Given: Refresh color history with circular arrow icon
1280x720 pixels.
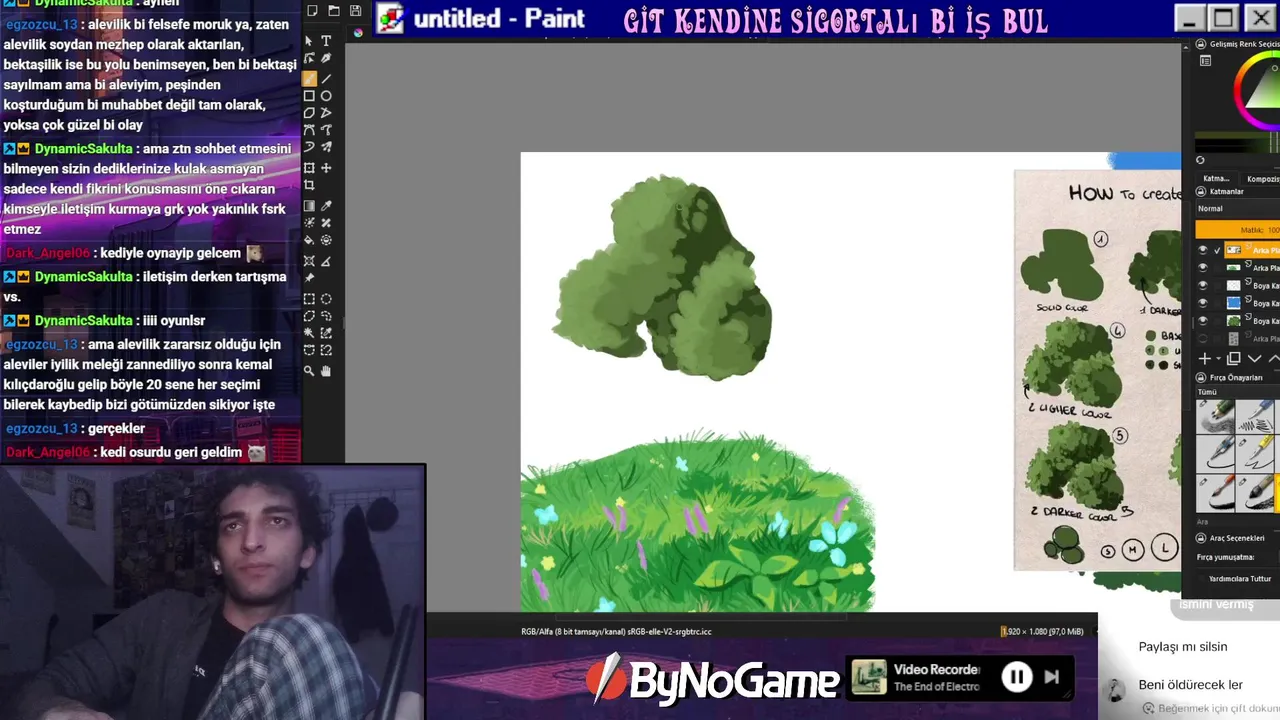Looking at the screenshot, I should [1200, 160].
